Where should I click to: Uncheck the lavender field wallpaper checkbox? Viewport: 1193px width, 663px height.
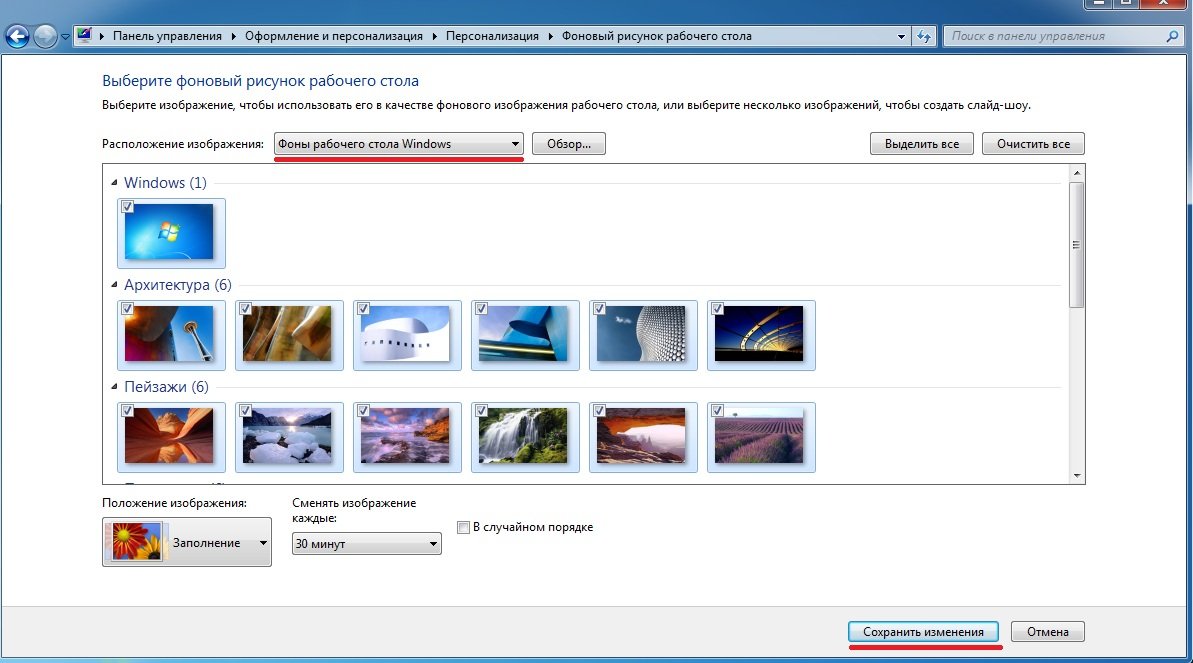[717, 411]
